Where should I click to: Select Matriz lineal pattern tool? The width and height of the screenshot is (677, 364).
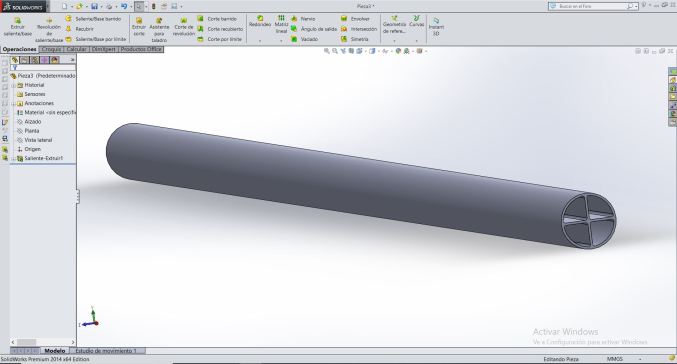coord(281,24)
